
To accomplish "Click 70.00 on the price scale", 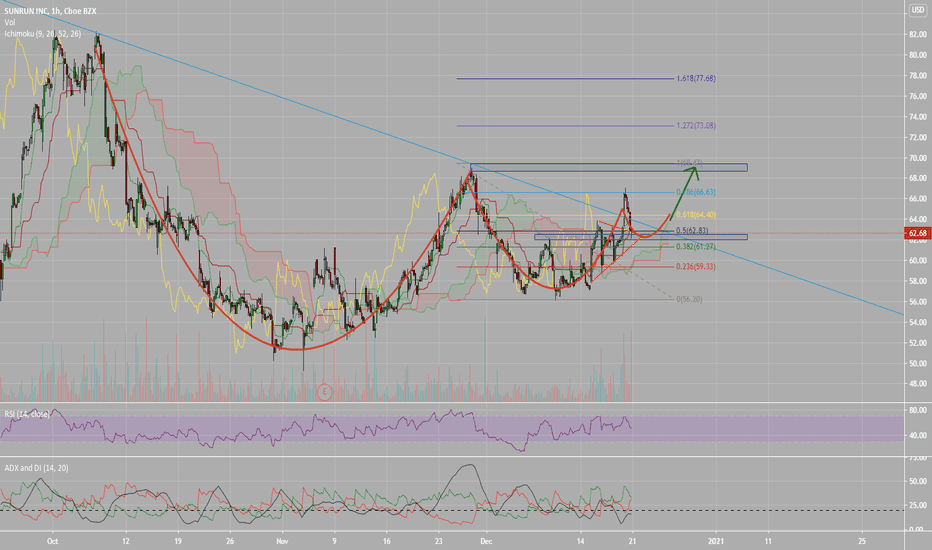I will pos(918,158).
